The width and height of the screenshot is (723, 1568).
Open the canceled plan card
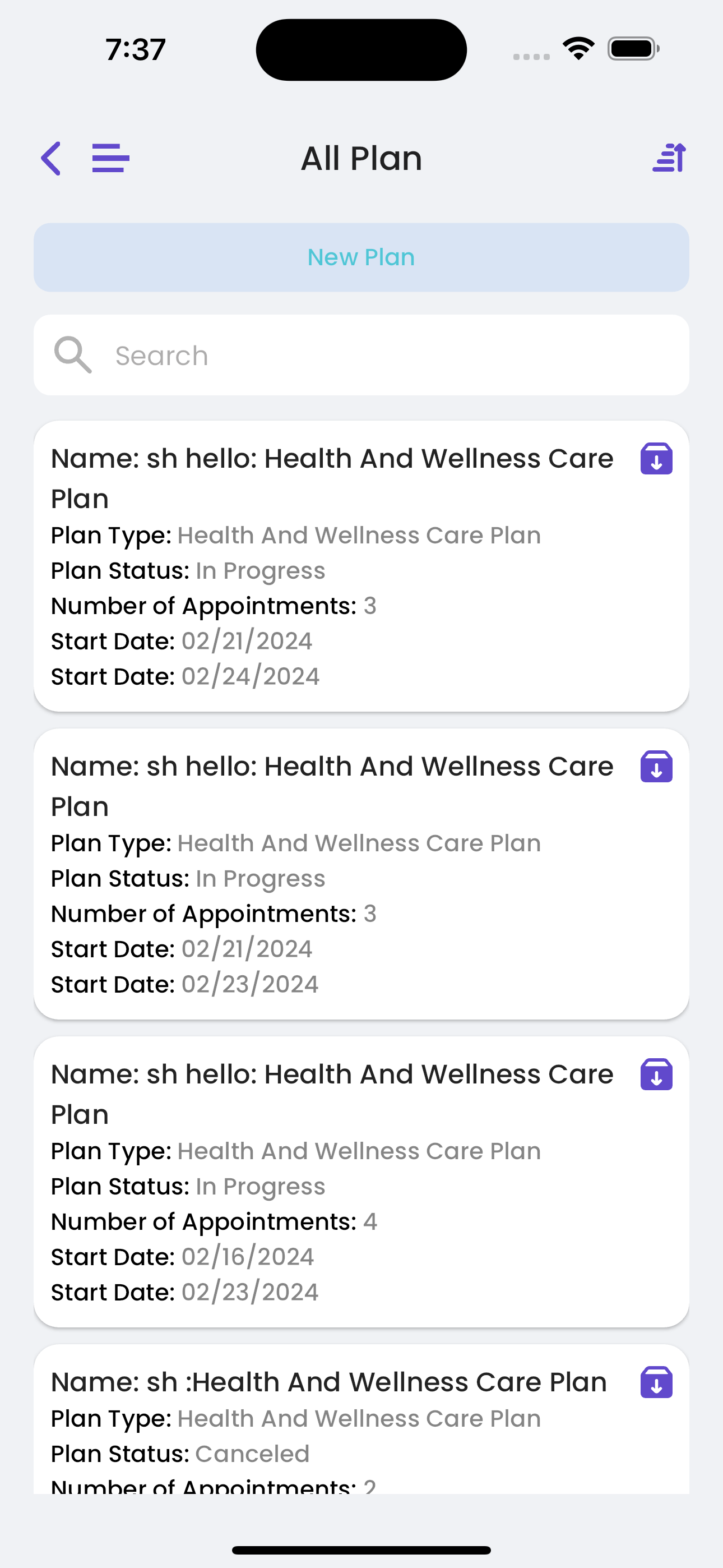361,1419
